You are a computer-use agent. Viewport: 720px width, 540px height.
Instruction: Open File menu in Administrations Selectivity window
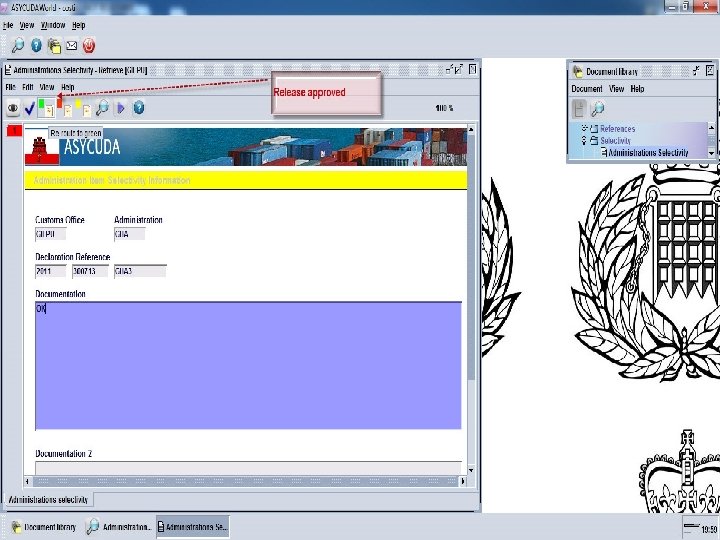[10, 87]
